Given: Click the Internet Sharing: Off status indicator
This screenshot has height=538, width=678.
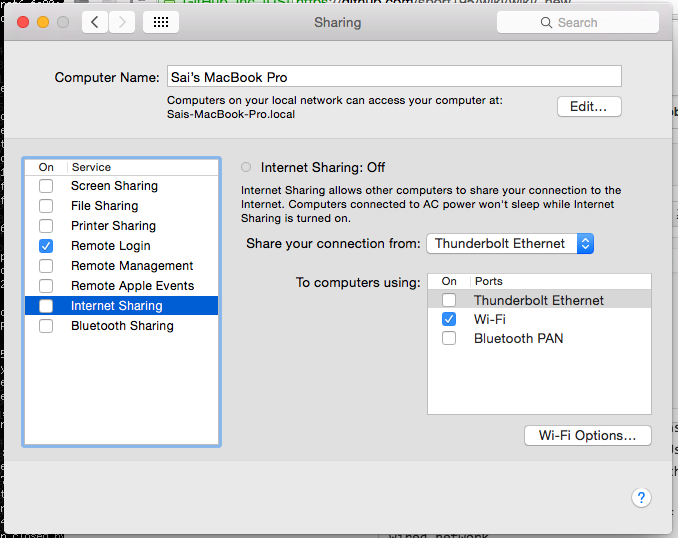Looking at the screenshot, I should point(246,167).
